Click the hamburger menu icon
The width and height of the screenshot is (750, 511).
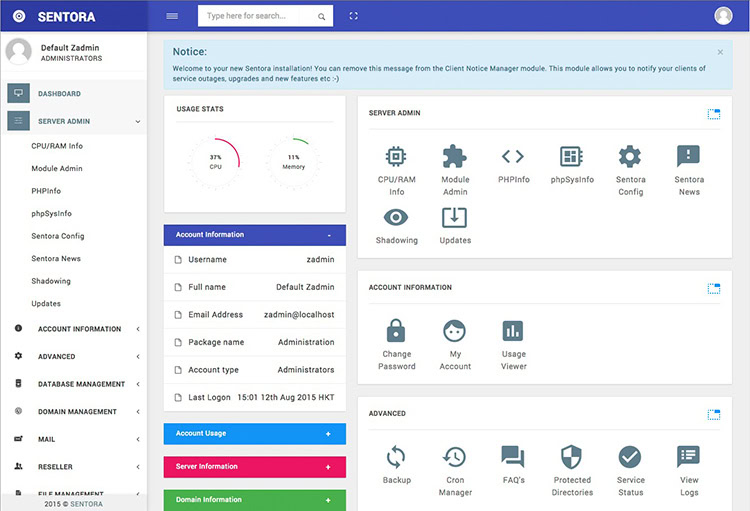click(x=172, y=16)
